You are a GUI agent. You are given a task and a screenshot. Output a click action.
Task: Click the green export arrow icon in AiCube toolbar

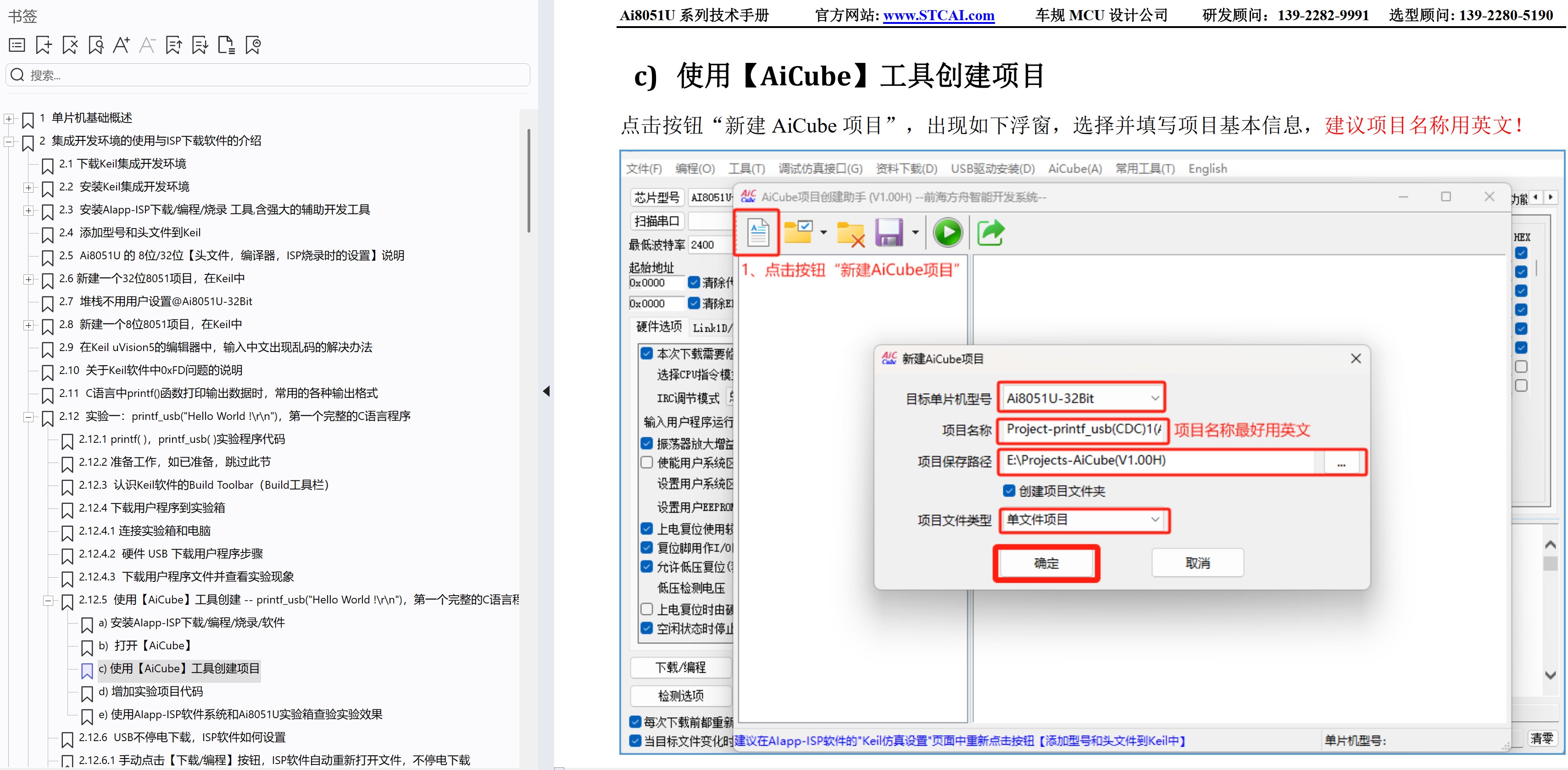point(990,233)
